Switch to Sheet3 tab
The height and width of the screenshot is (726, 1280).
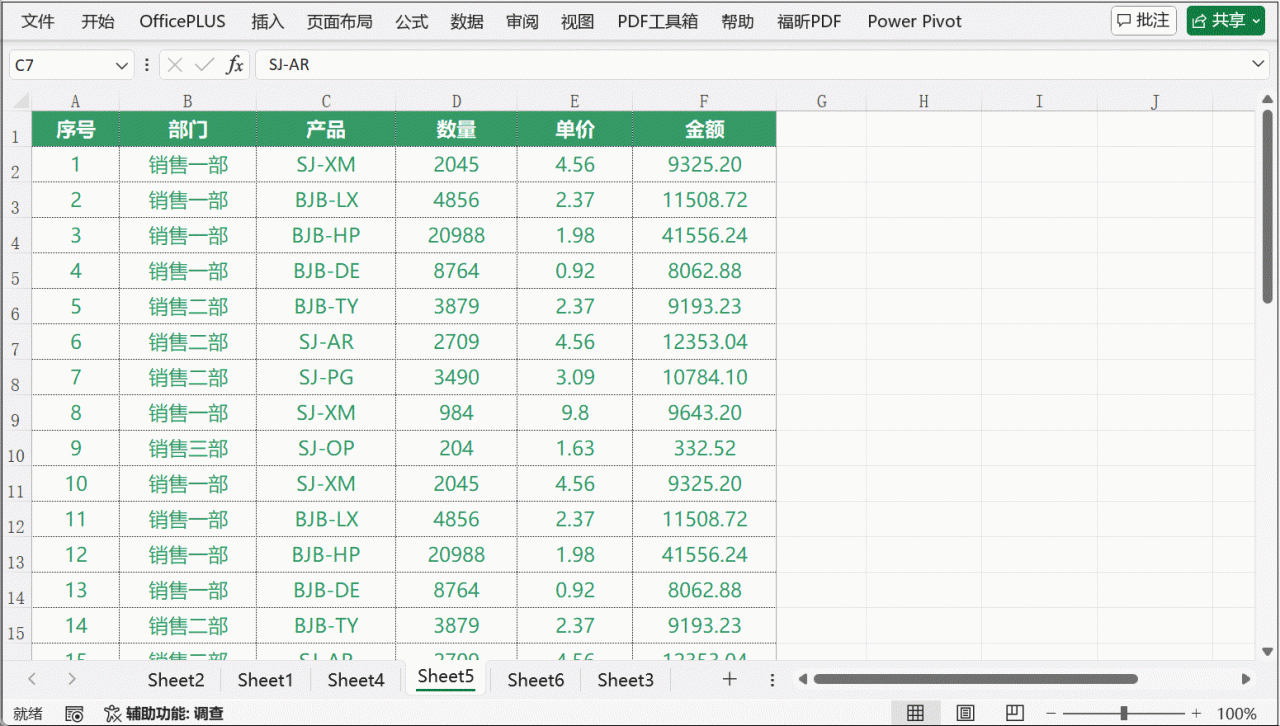pyautogui.click(x=626, y=680)
